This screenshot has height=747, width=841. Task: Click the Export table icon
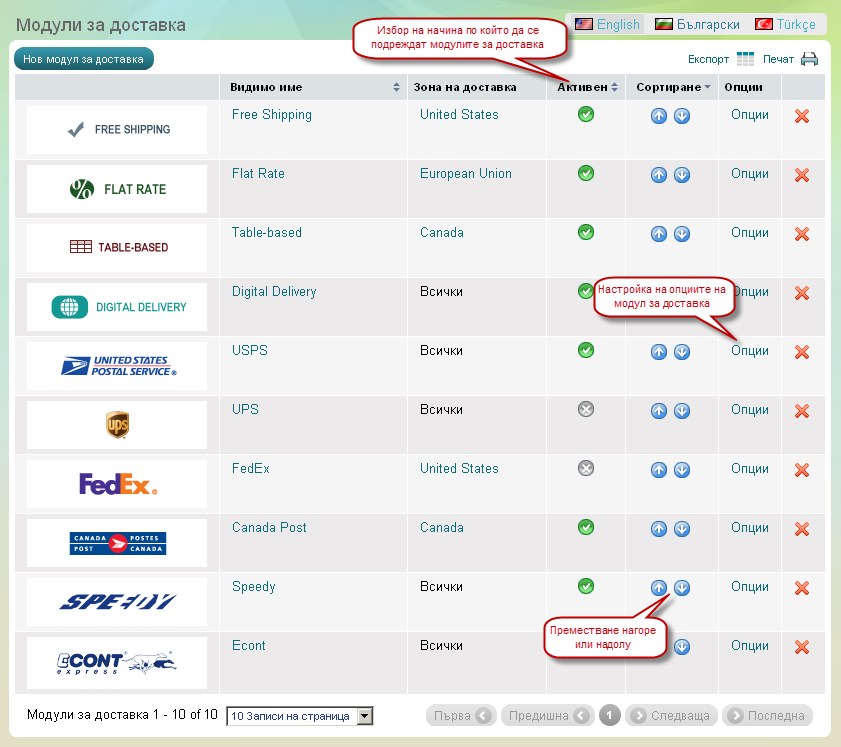pyautogui.click(x=745, y=59)
